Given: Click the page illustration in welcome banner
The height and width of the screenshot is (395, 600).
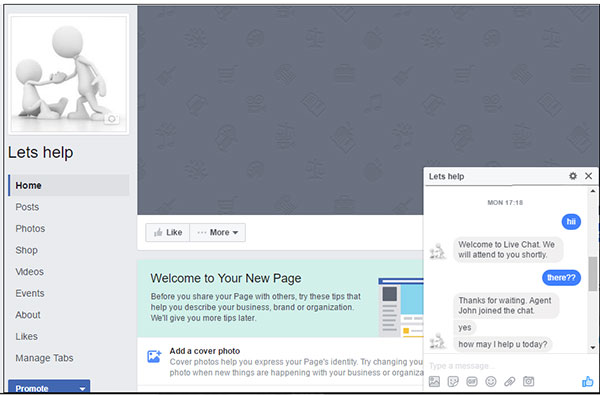Looking at the screenshot, I should [x=401, y=307].
